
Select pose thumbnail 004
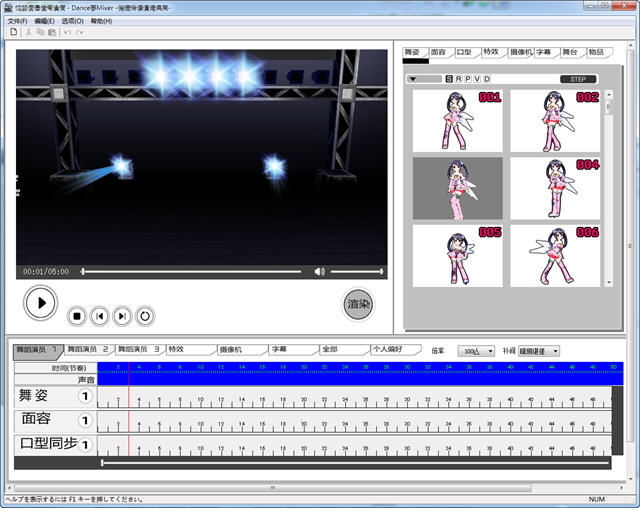(x=555, y=188)
